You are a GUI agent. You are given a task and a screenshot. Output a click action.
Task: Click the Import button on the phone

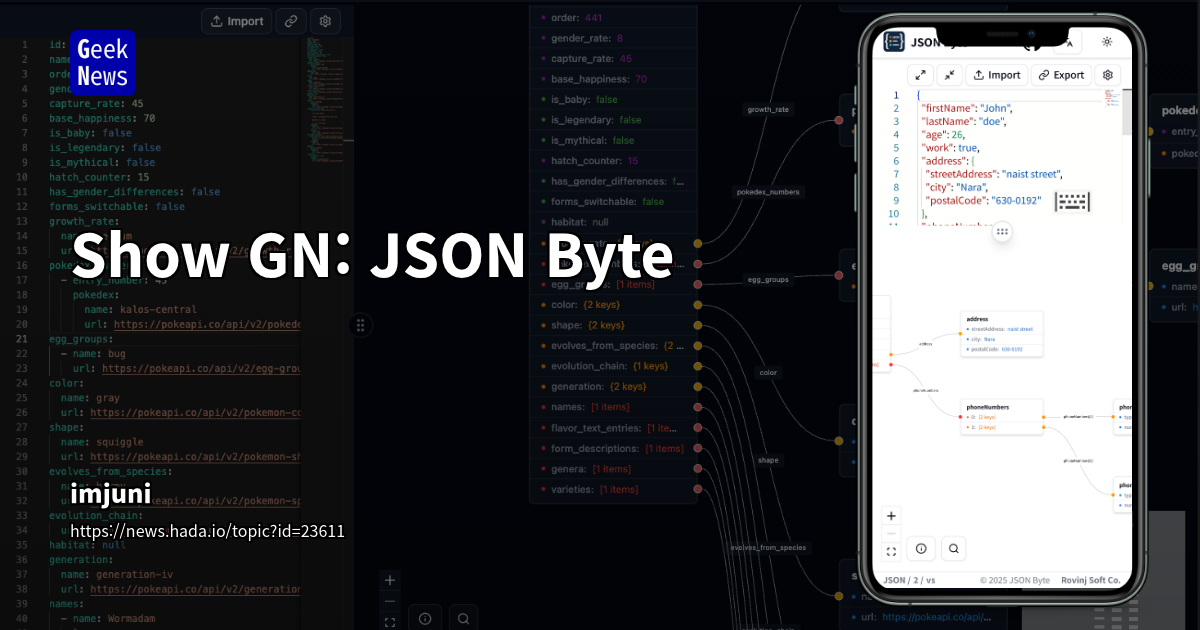[996, 75]
